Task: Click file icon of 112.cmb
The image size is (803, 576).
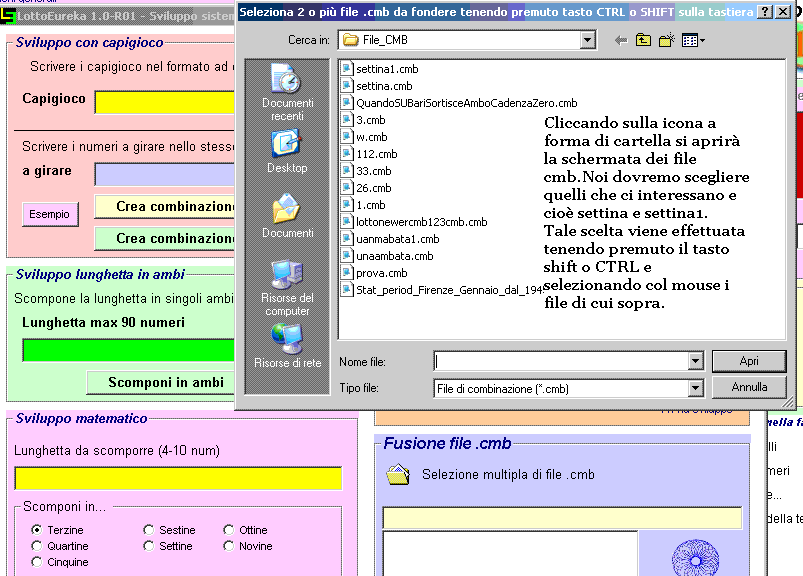Action: 347,154
